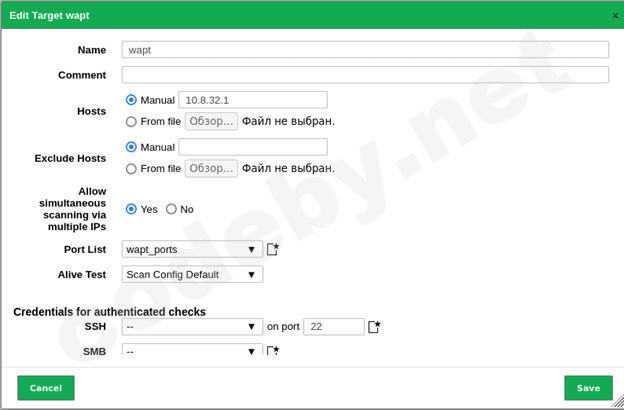The width and height of the screenshot is (624, 410).
Task: Open the Port List dropdown
Action: [192, 250]
